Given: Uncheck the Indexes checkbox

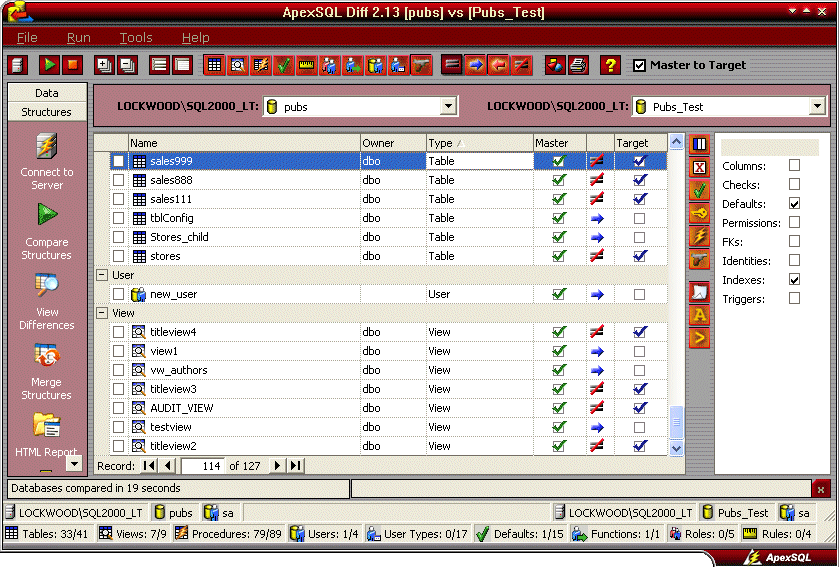Looking at the screenshot, I should [x=795, y=279].
